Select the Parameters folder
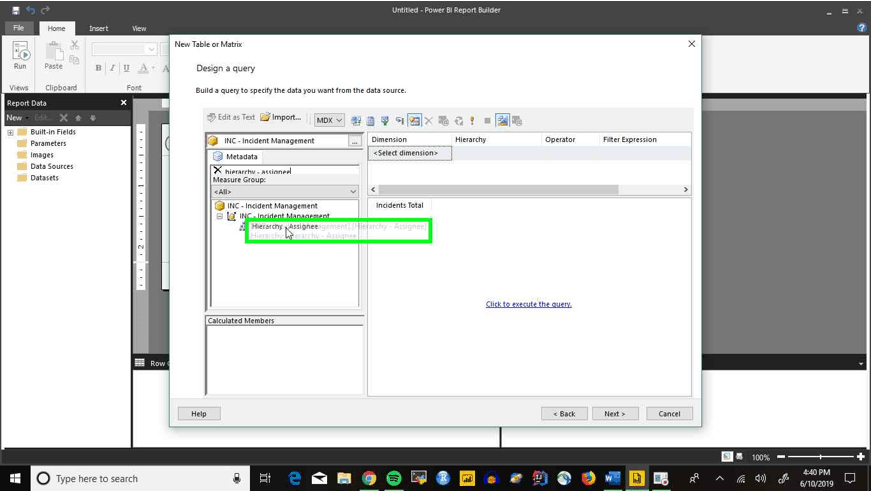The height and width of the screenshot is (492, 873). point(42,144)
